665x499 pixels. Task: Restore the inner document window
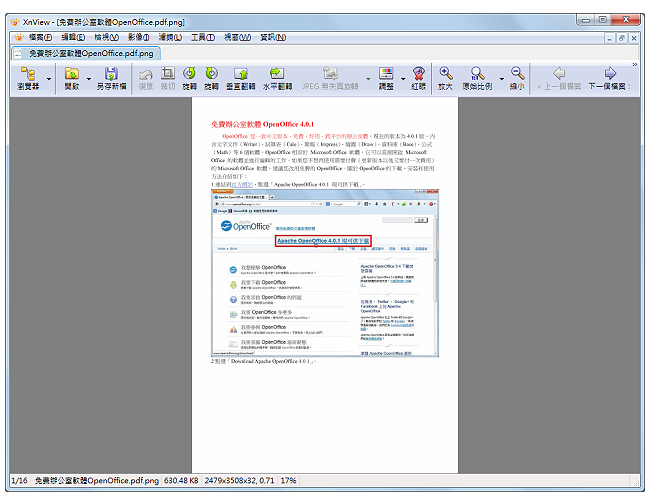pyautogui.click(x=622, y=38)
